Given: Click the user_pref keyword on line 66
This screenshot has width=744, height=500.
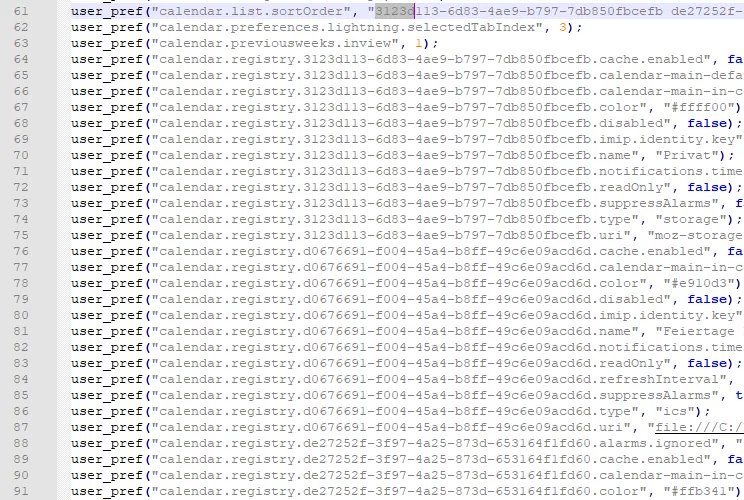Looking at the screenshot, I should coord(107,92).
